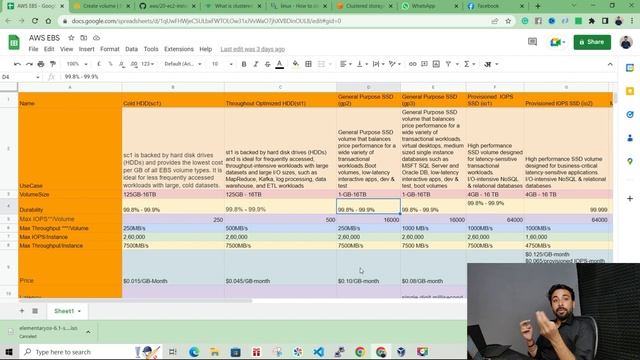Click the Google Meet call icon
This screenshot has width=640, height=360.
click(557, 42)
